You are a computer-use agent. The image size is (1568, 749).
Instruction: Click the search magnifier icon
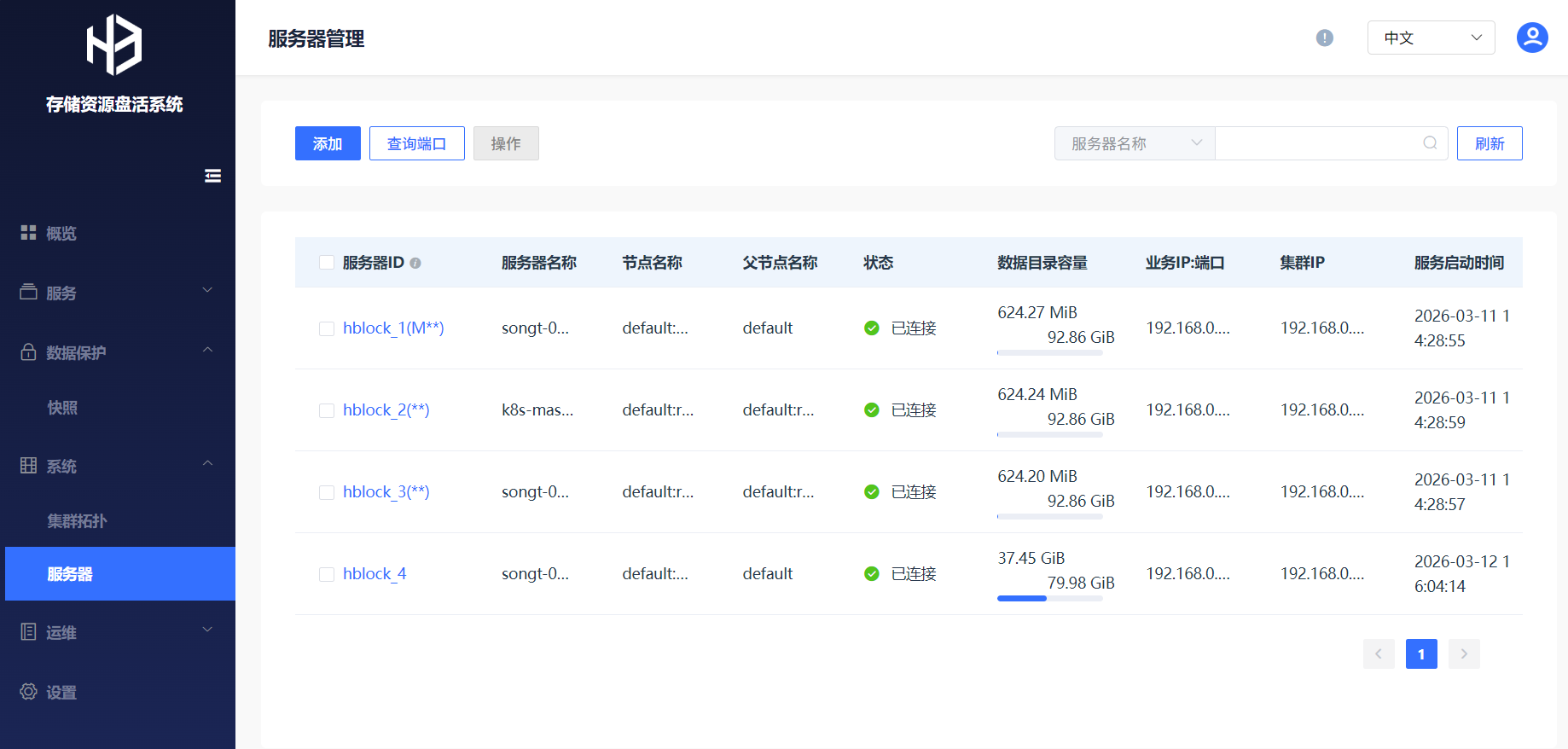(1430, 143)
